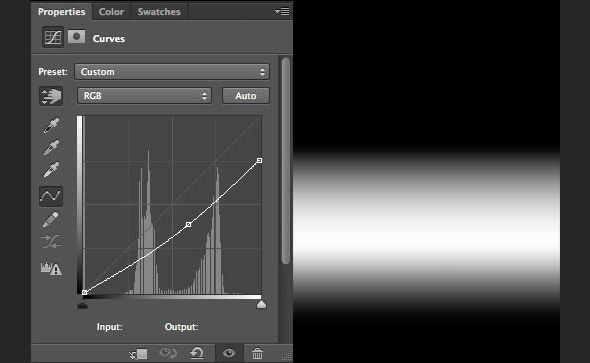Pick the black point eyedropper
The width and height of the screenshot is (590, 363).
[x=51, y=126]
